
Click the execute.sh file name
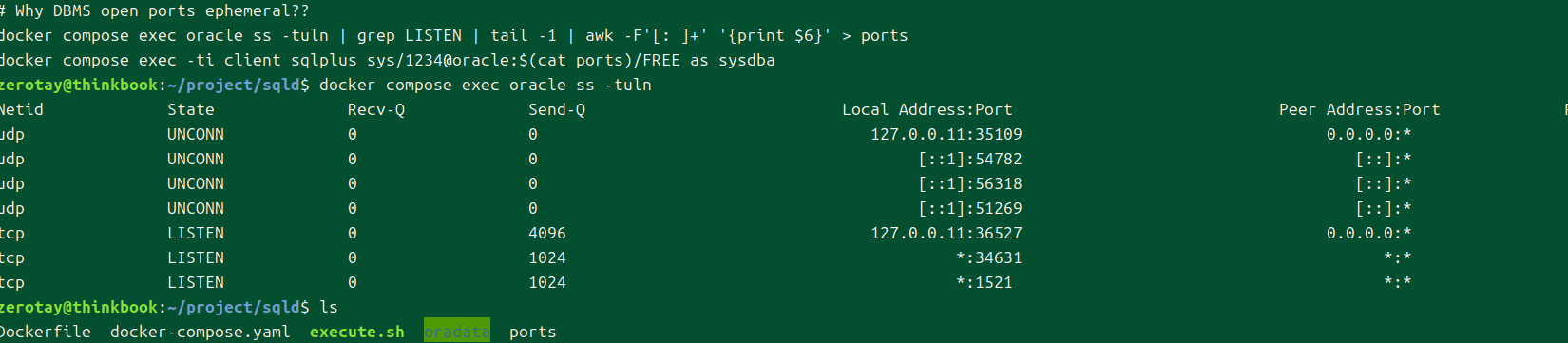coord(357,332)
